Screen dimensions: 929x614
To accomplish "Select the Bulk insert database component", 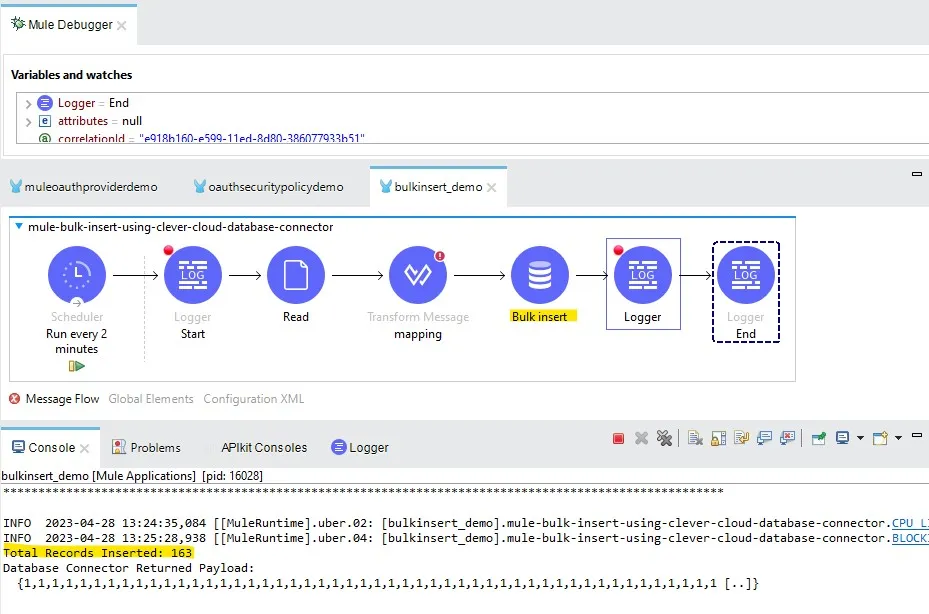I will point(540,275).
